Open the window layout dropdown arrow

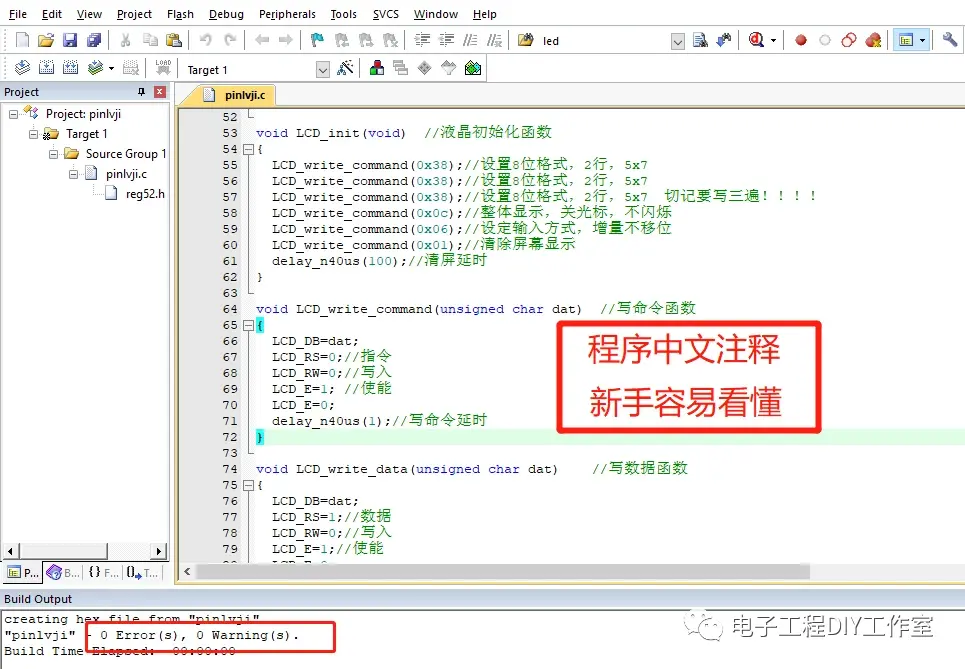click(x=922, y=41)
